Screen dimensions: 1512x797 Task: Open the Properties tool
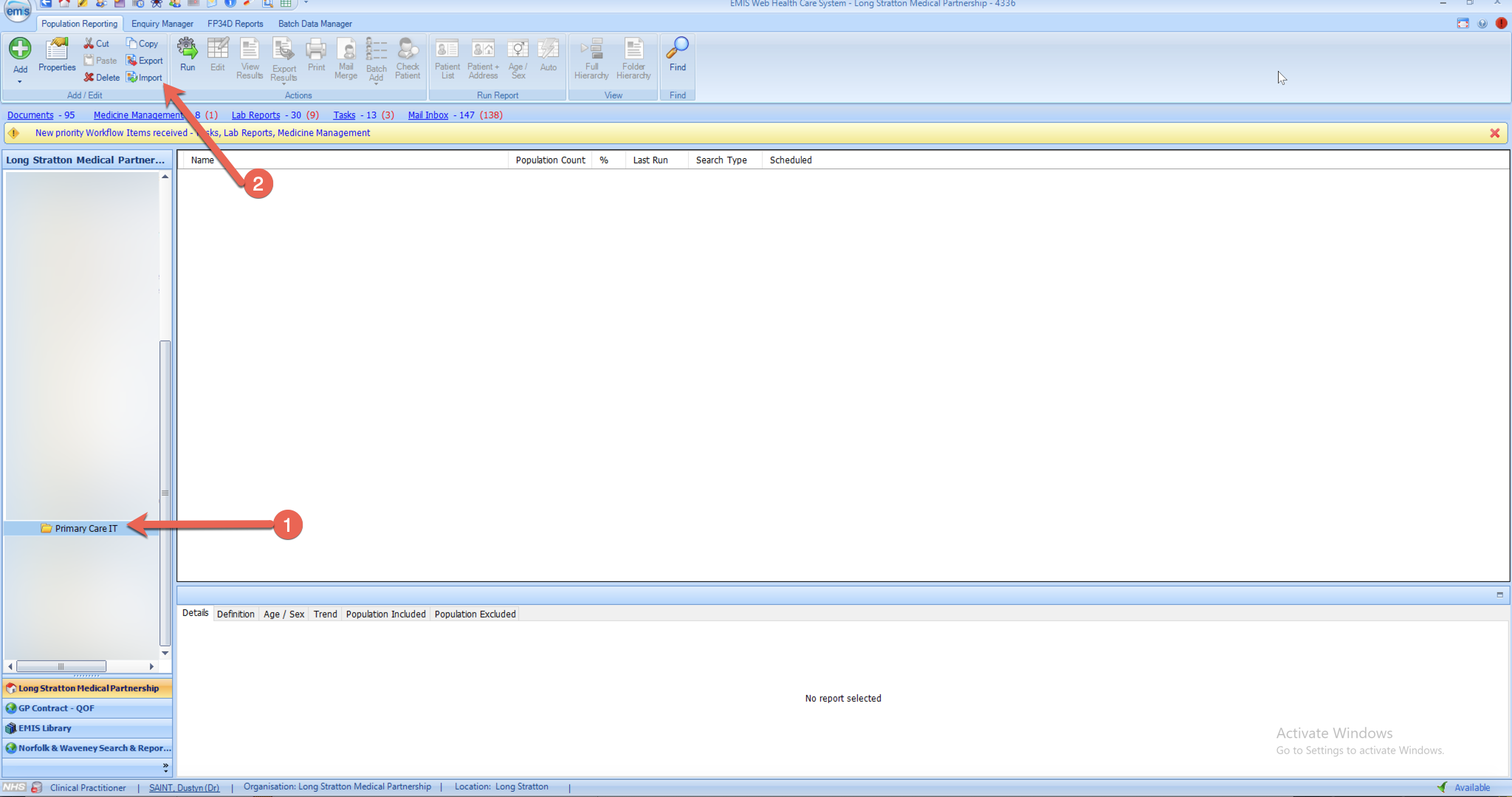[x=57, y=55]
